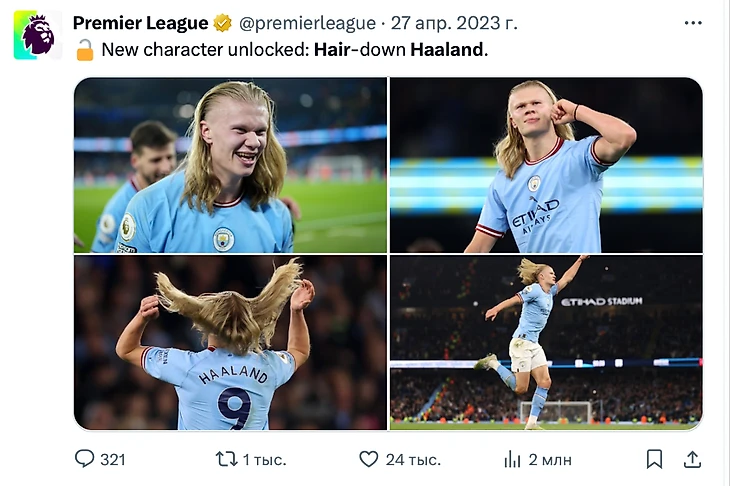Open the reply comment icon
The height and width of the screenshot is (486, 730).
tap(84, 459)
